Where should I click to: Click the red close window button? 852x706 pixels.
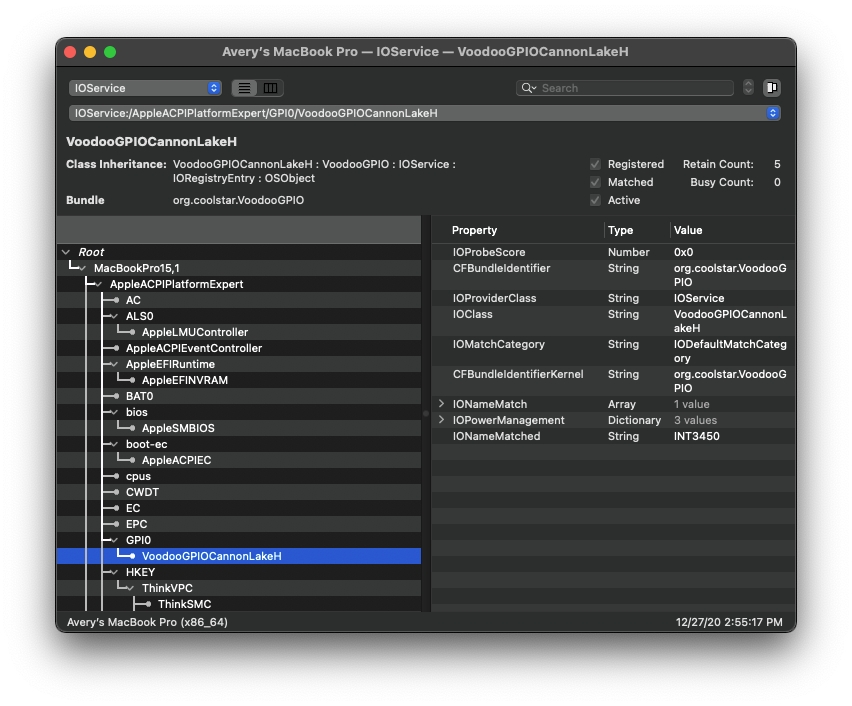pos(70,52)
